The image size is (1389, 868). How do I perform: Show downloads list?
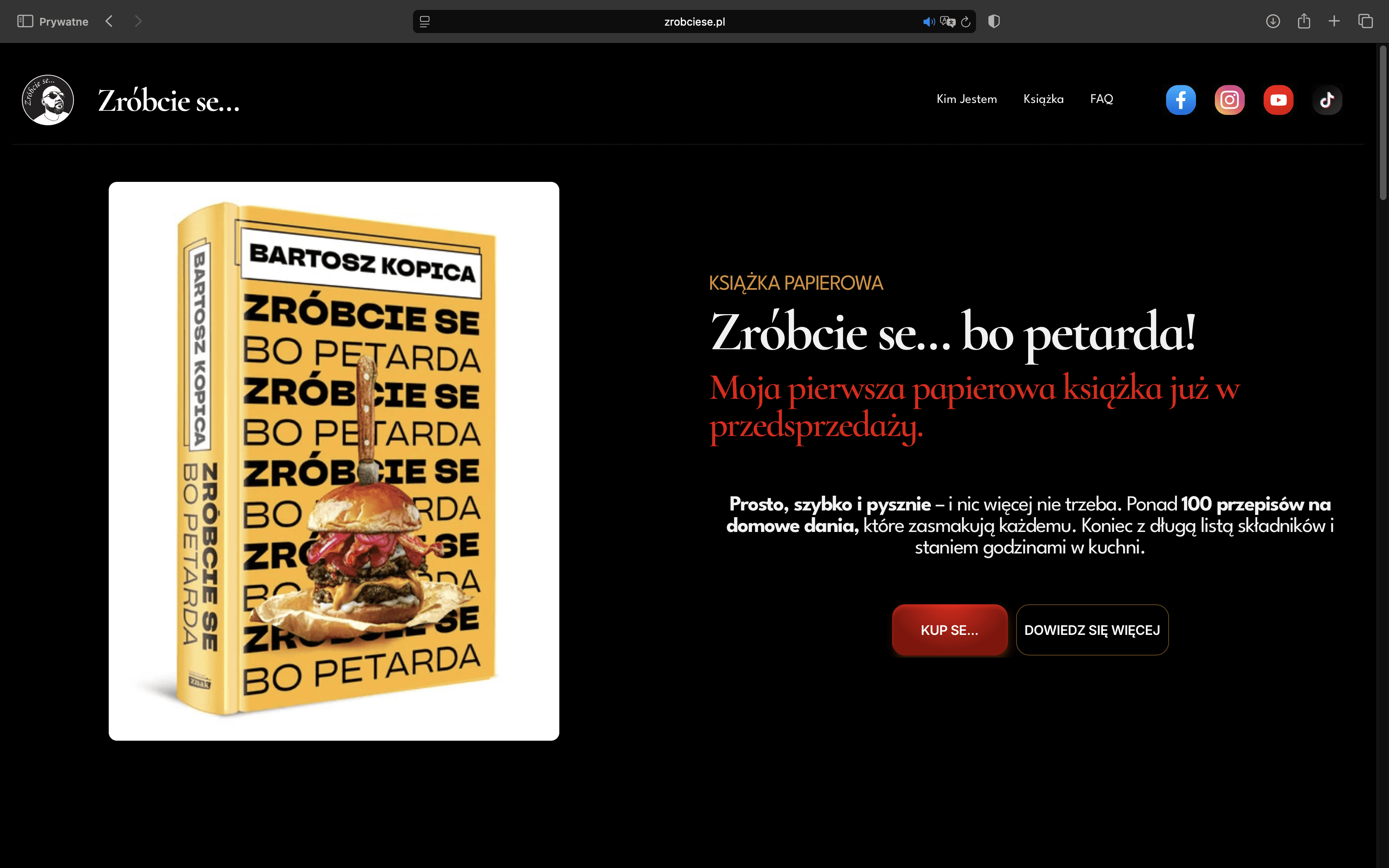click(1272, 21)
